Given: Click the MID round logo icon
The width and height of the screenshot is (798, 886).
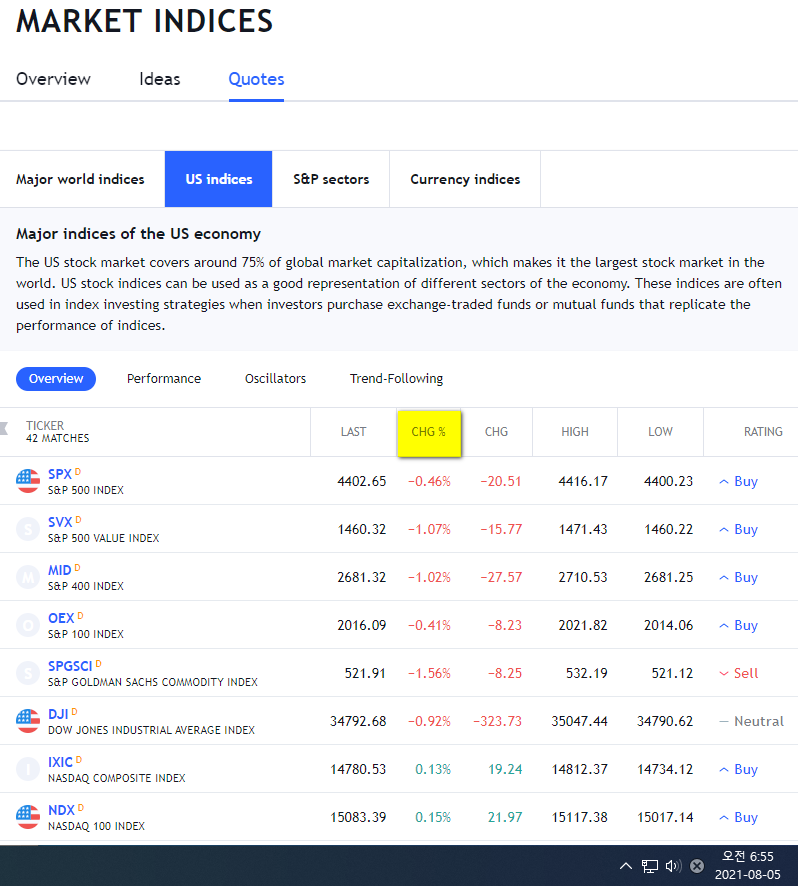Looking at the screenshot, I should [x=28, y=577].
